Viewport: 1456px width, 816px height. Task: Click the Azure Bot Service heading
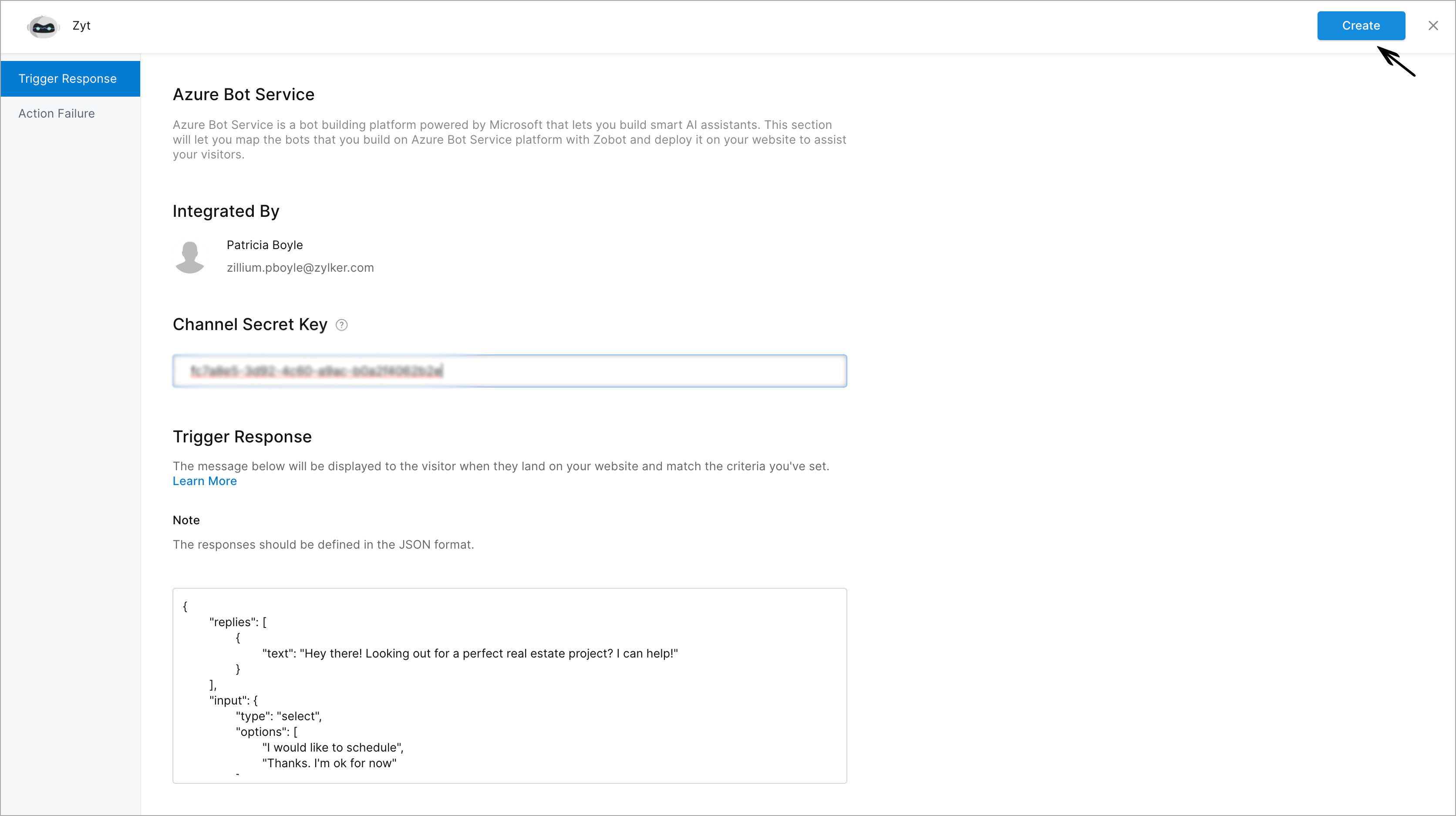[243, 94]
